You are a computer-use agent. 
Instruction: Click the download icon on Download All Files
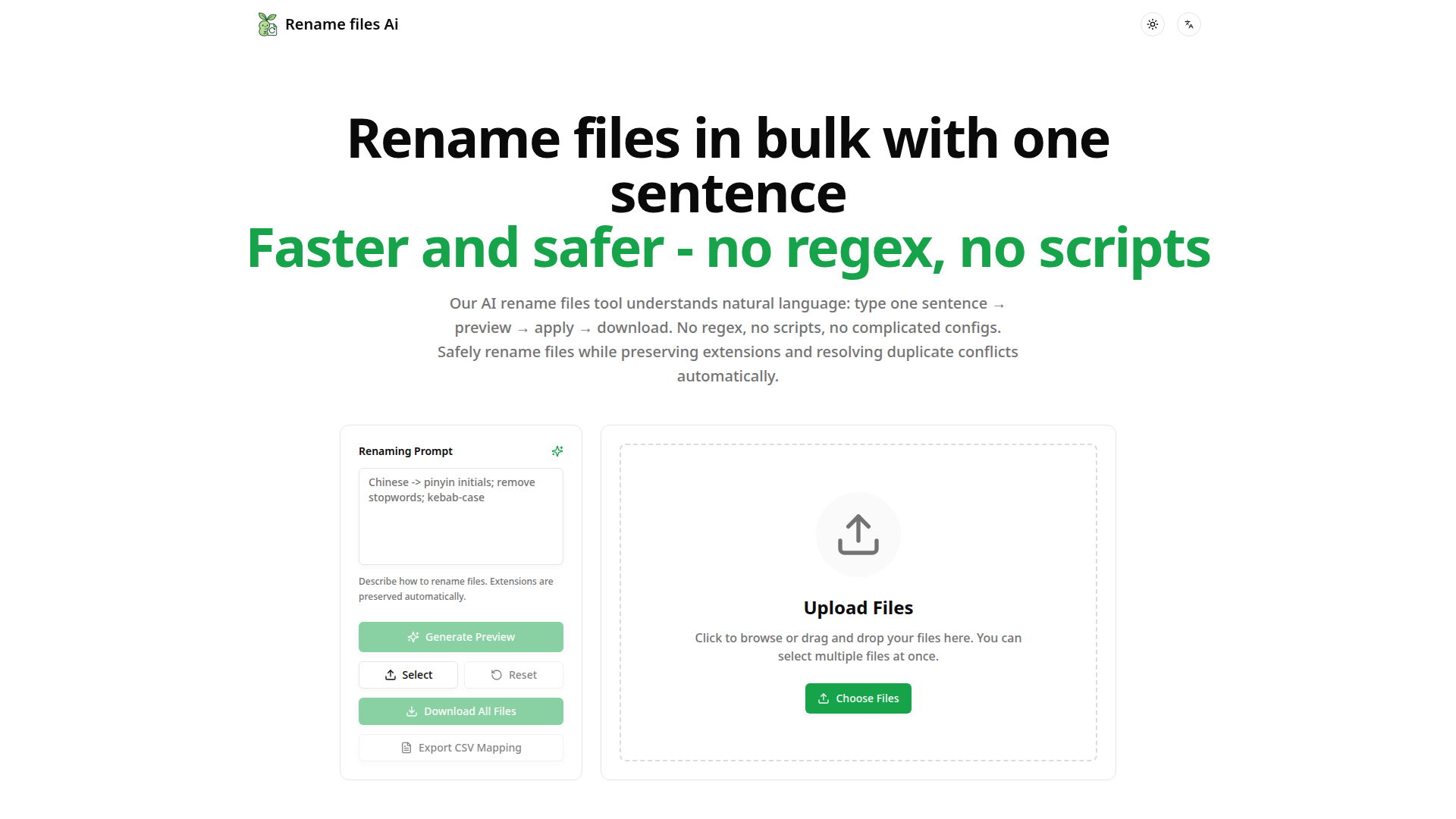[412, 711]
